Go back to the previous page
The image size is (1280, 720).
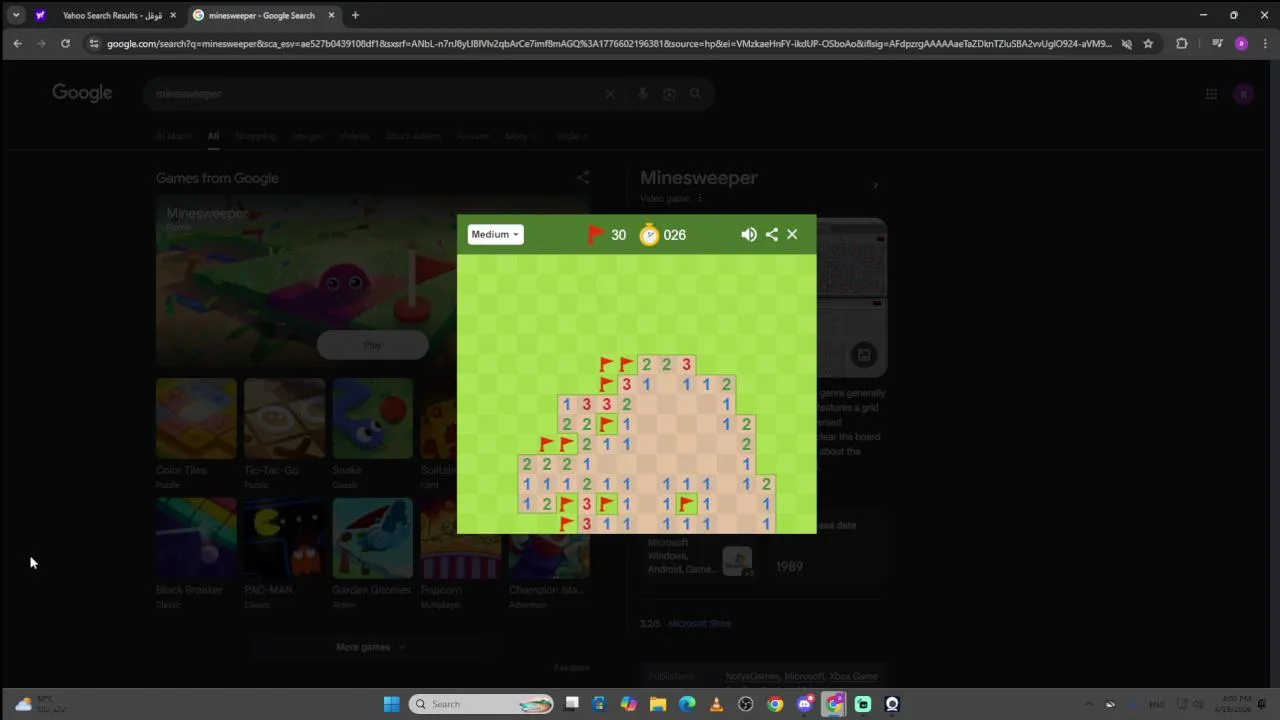pyautogui.click(x=17, y=43)
